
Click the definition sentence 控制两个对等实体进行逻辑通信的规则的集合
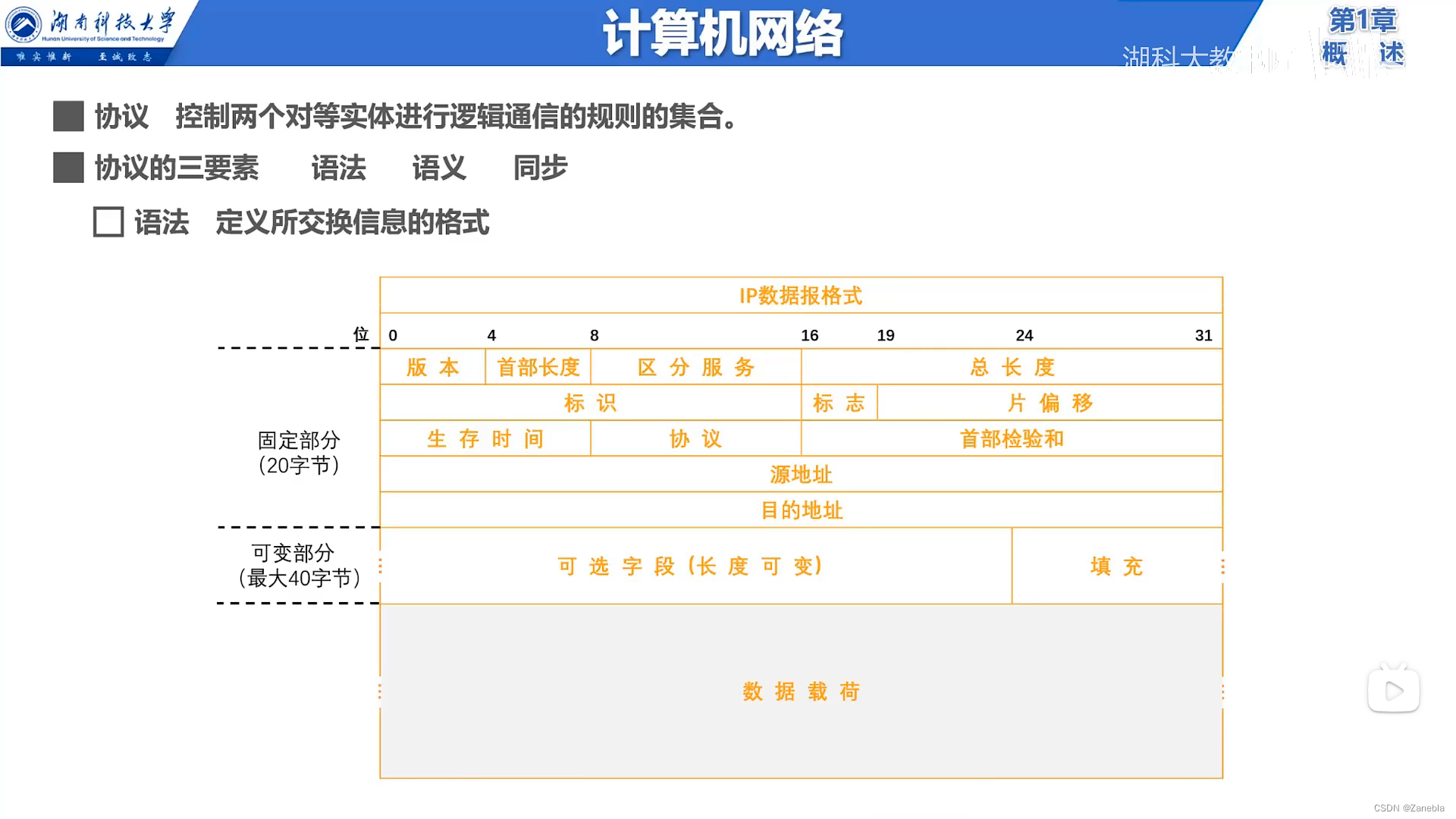click(456, 116)
